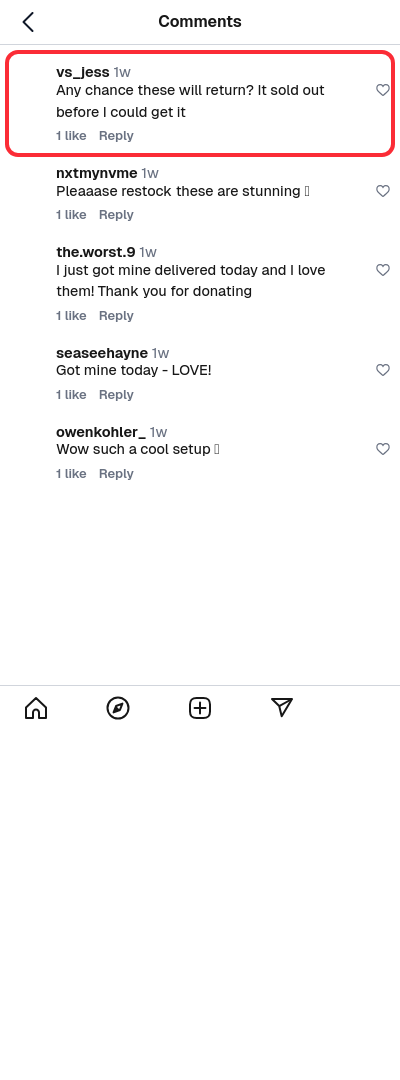The width and height of the screenshot is (400, 1080).
Task: Open direct messages paper plane icon
Action: [282, 707]
